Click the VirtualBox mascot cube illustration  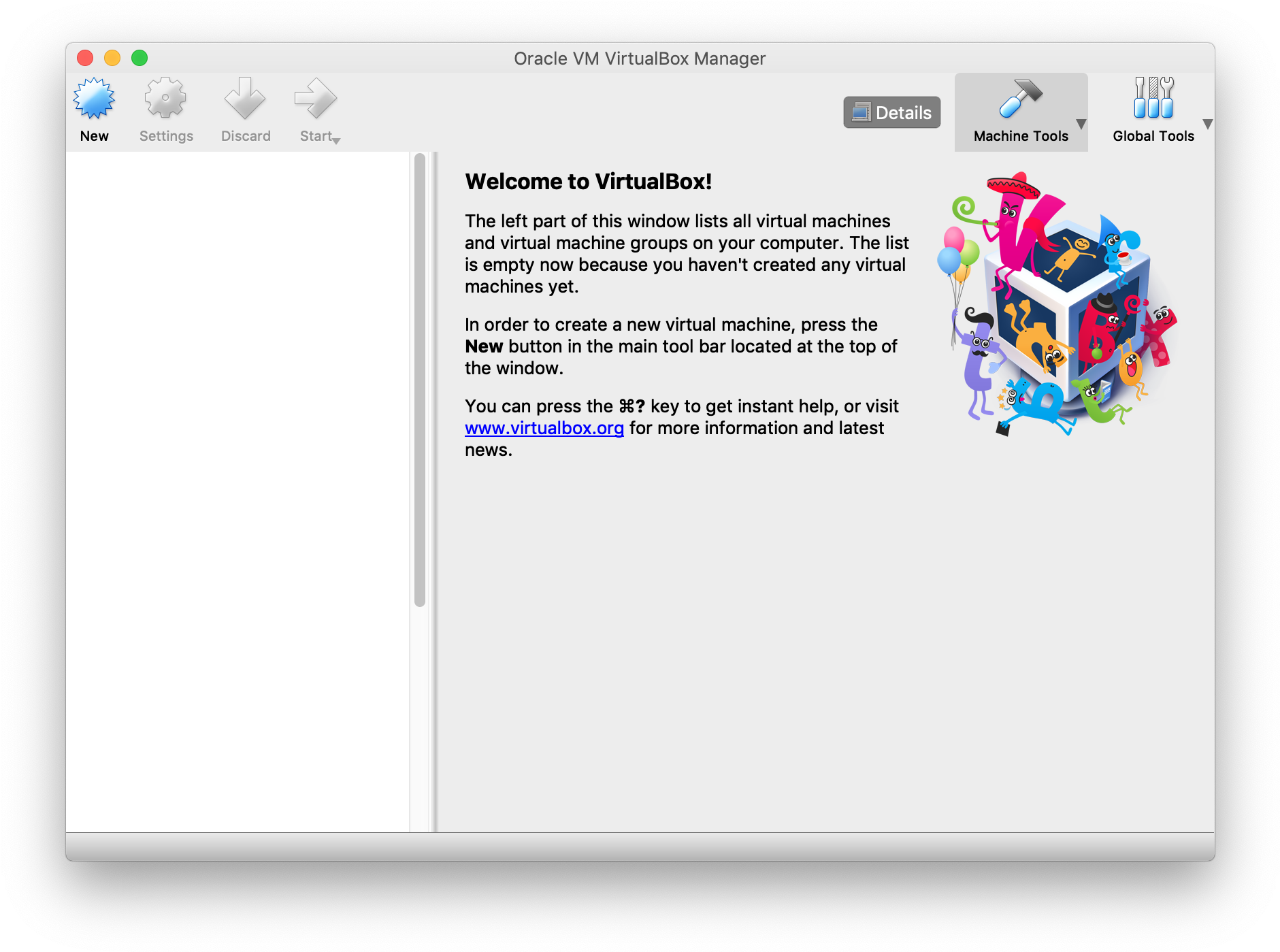coord(1057,304)
